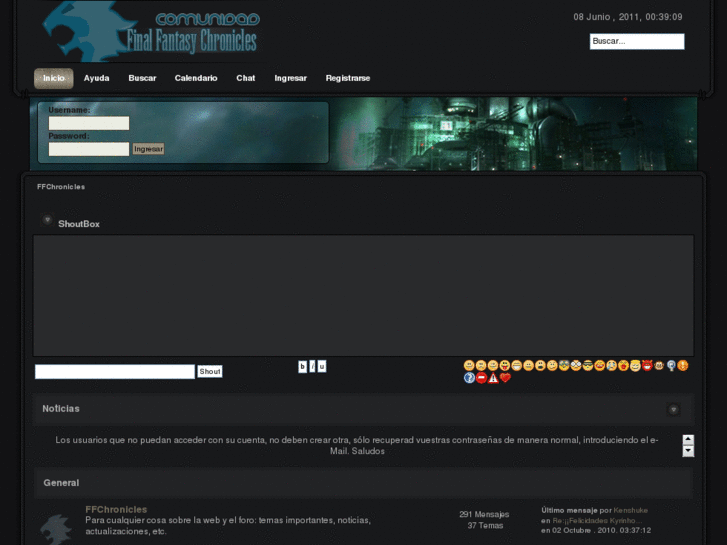Open Ingresar in the navigation bar
This screenshot has height=545, width=727.
tap(291, 78)
